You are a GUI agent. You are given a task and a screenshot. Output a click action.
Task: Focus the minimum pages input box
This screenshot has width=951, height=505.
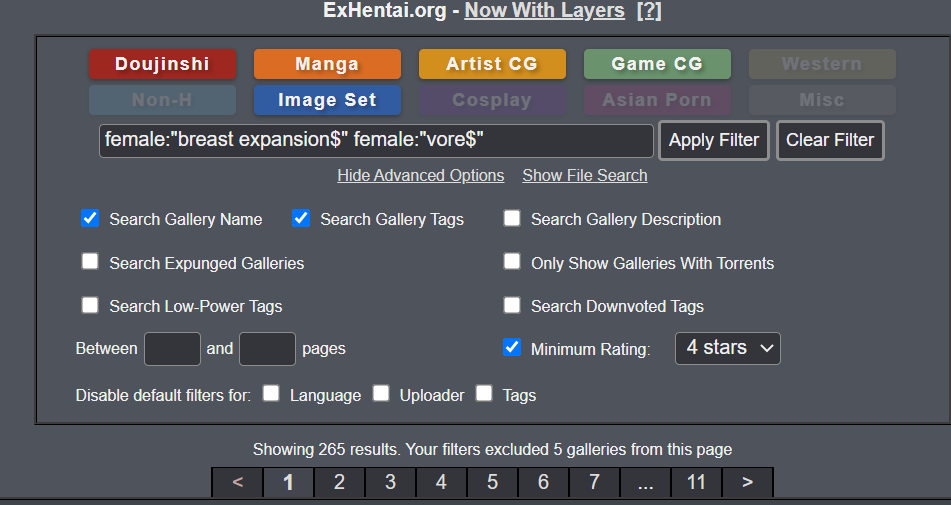172,349
